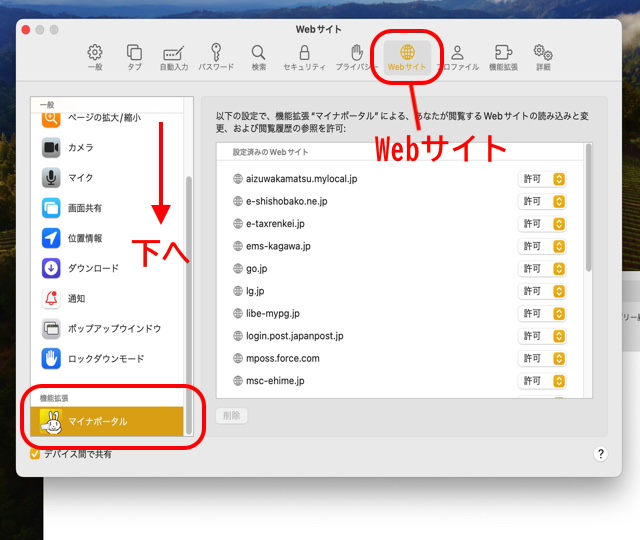Open the 機能拡張 (Extensions) toolbar pane

(x=503, y=57)
